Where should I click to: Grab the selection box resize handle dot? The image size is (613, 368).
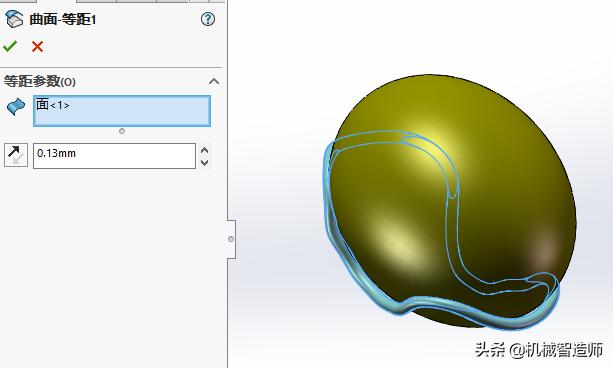point(122,131)
